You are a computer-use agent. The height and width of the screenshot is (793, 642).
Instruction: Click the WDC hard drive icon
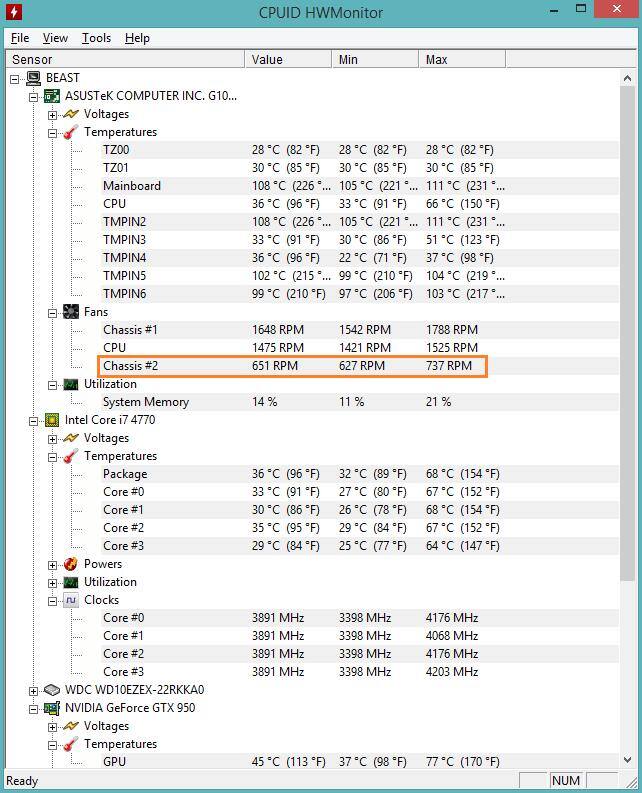coord(52,690)
